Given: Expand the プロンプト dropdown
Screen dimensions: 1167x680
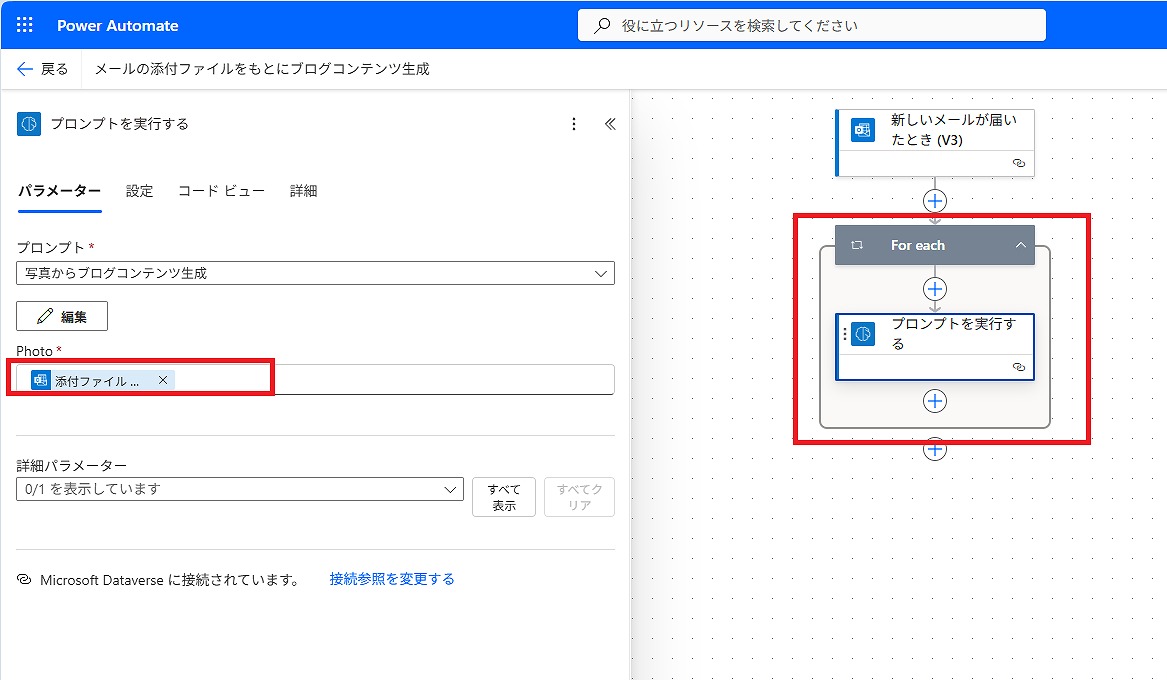Looking at the screenshot, I should coord(600,273).
